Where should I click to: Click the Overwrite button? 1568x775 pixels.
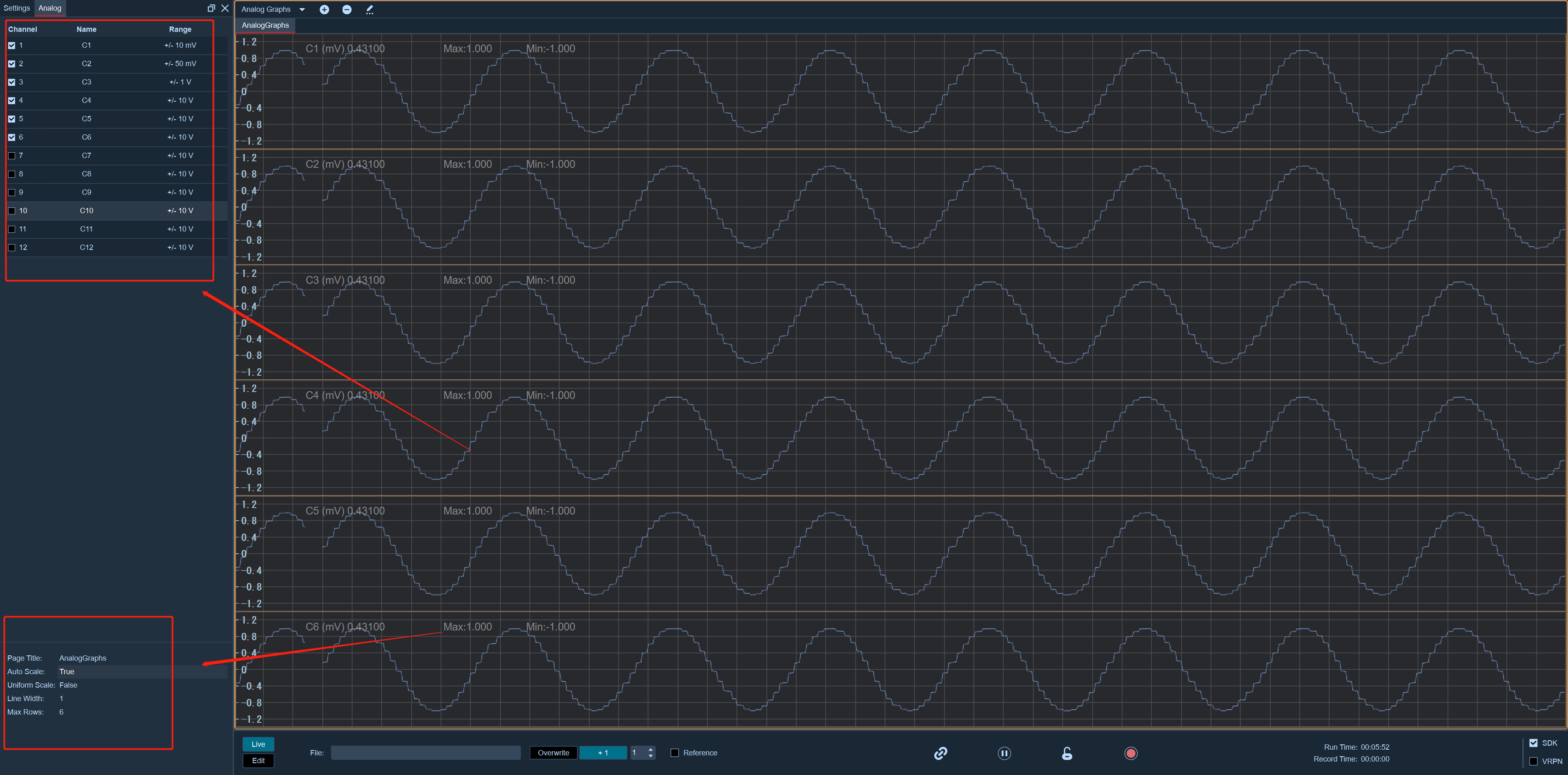(x=553, y=753)
